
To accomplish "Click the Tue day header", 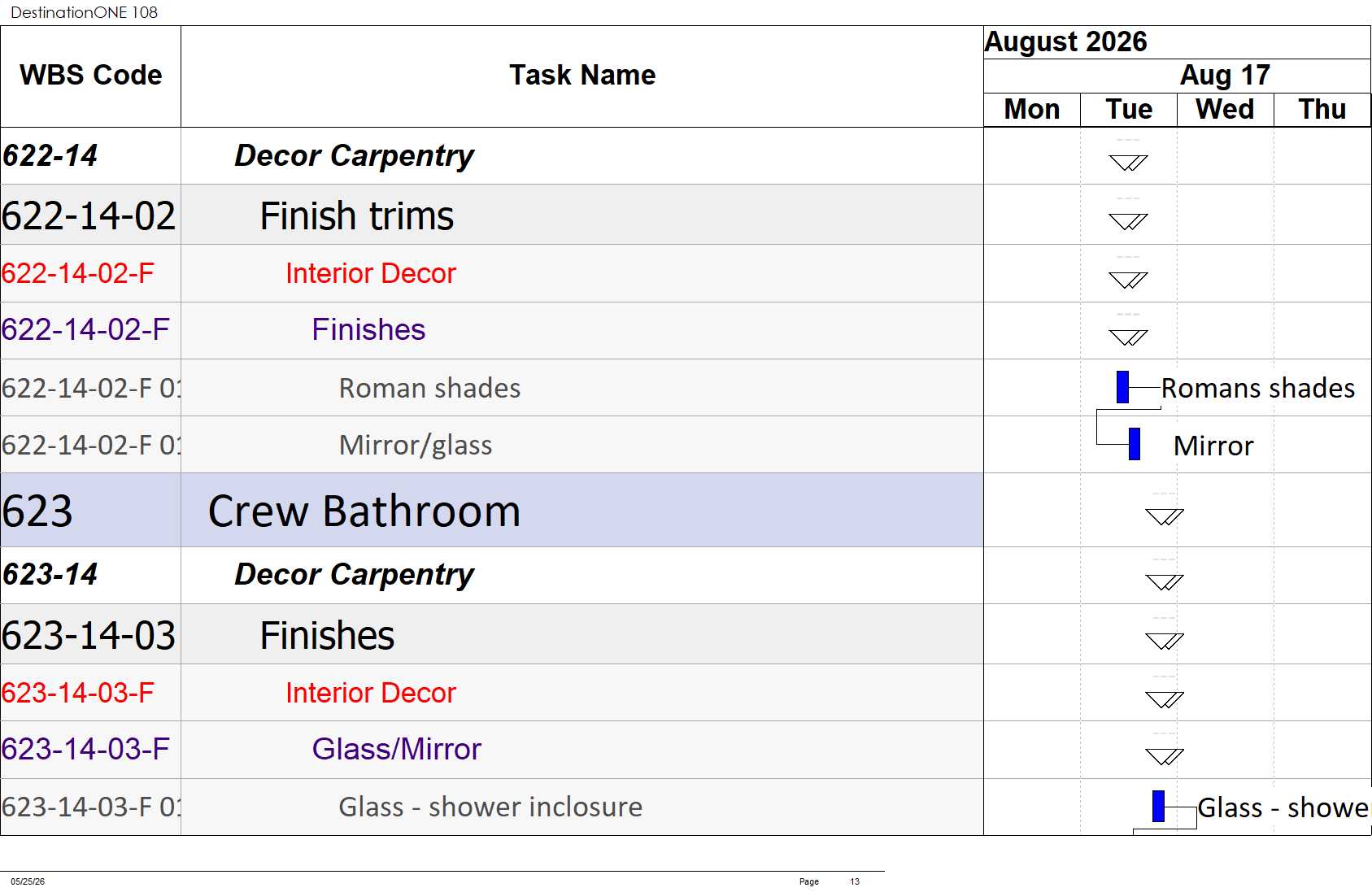I will click(1129, 110).
